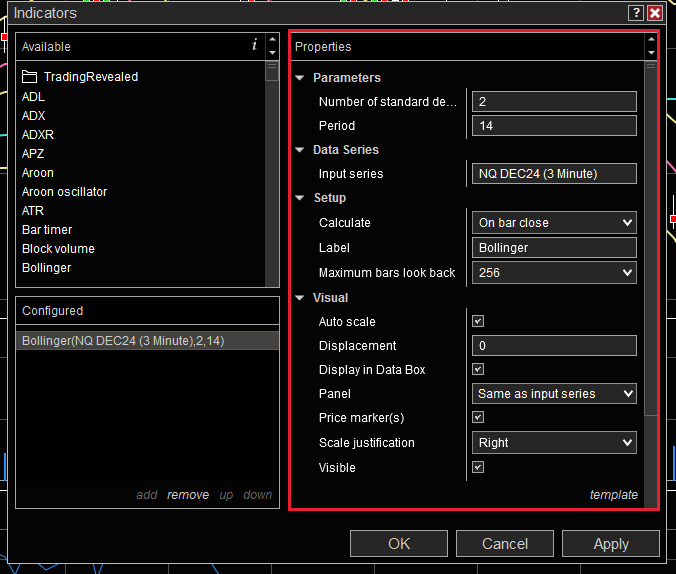Click the Period input field
The width and height of the screenshot is (676, 574).
(554, 126)
